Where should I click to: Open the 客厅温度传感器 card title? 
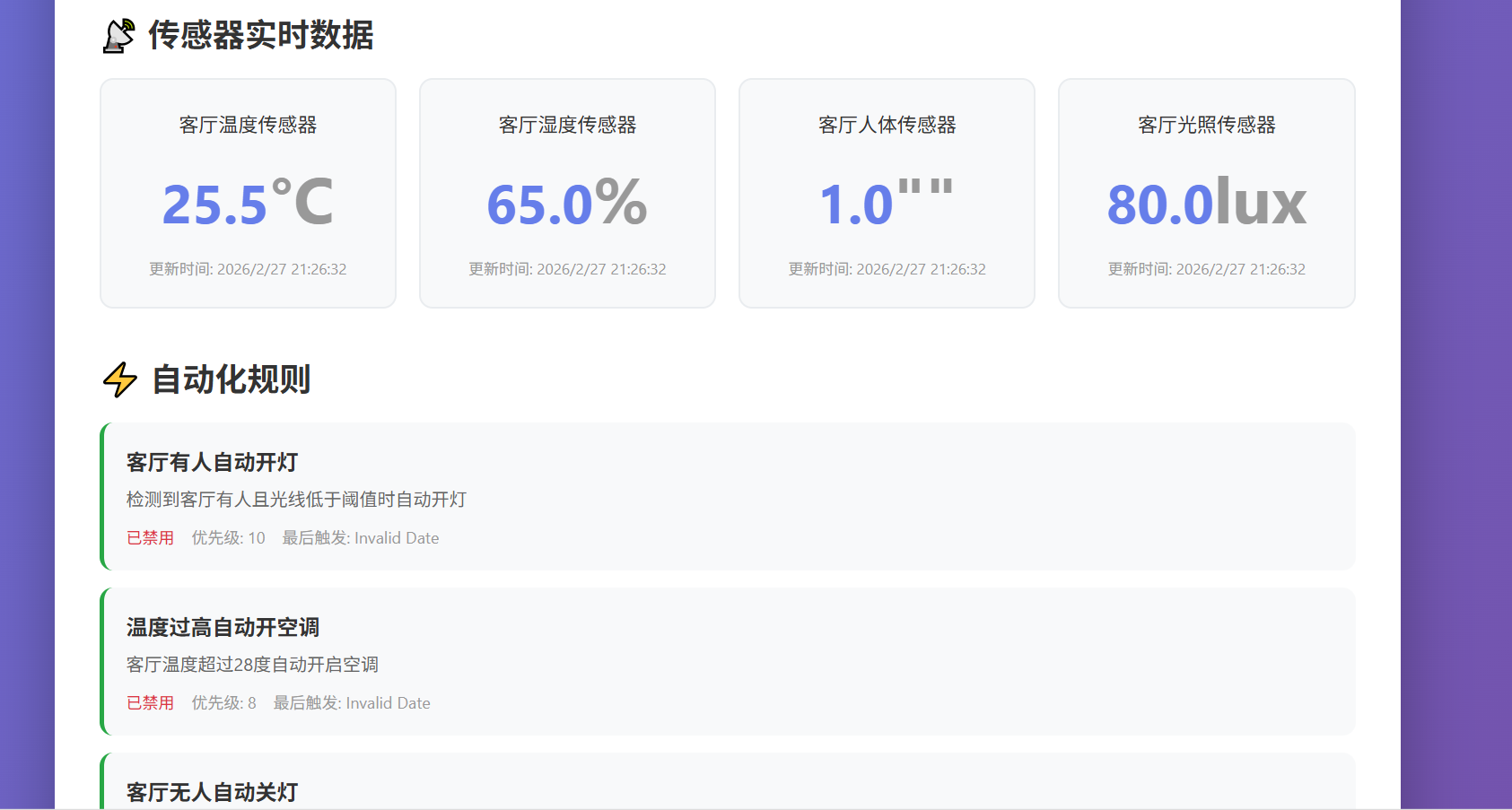point(248,125)
